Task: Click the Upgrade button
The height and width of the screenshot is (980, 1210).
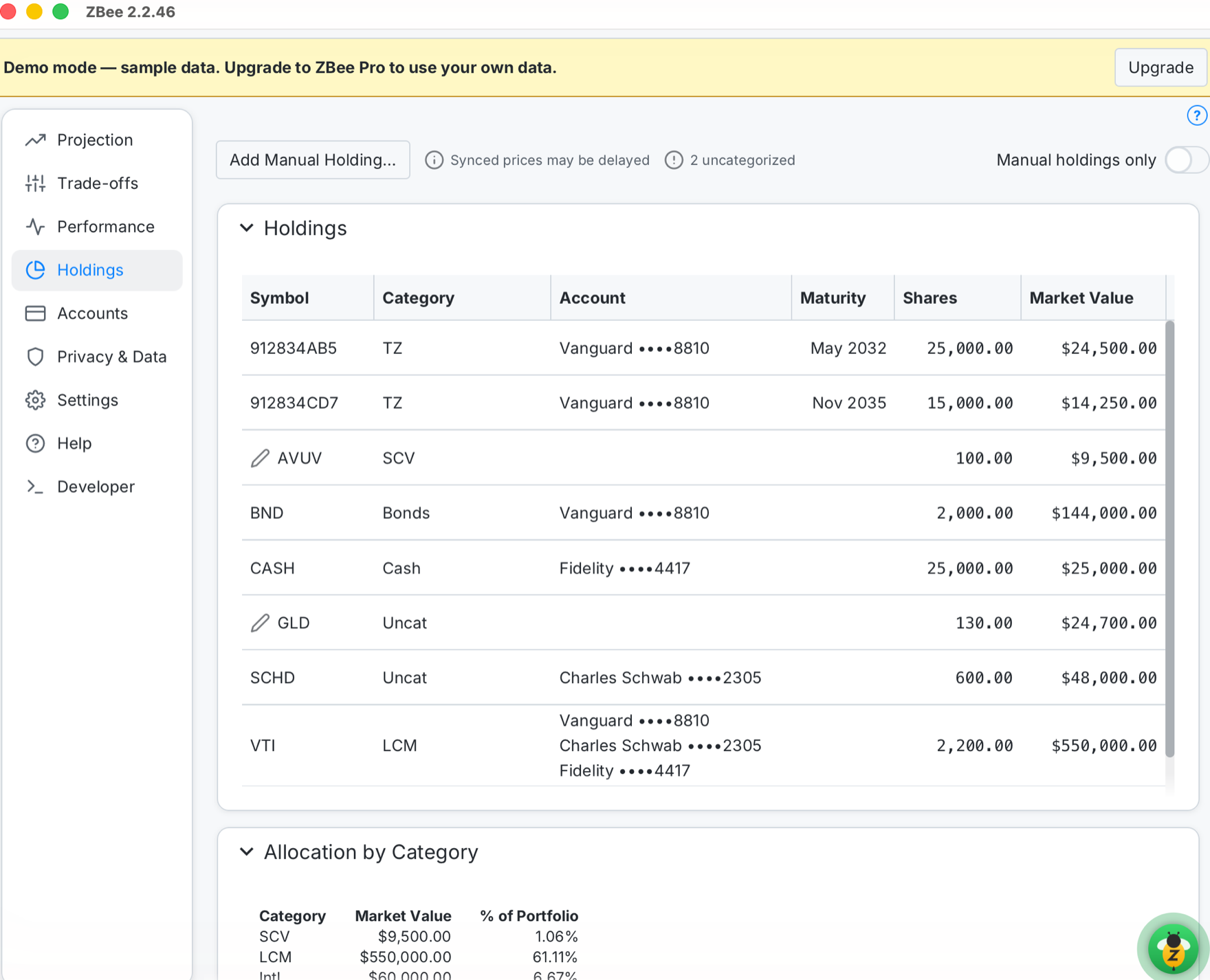Action: pyautogui.click(x=1160, y=67)
